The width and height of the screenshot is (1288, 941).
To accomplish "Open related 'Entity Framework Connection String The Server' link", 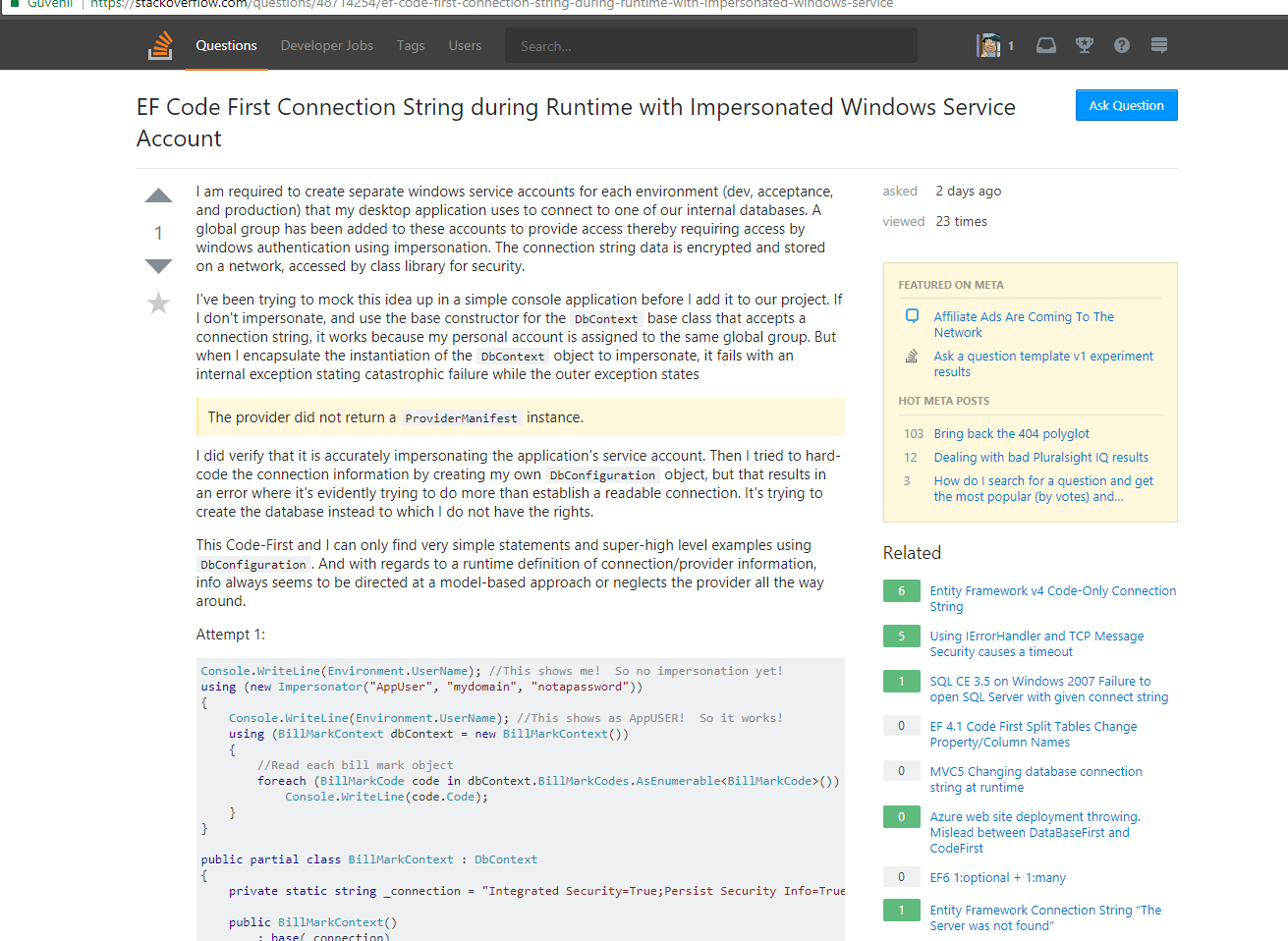I will 1045,917.
